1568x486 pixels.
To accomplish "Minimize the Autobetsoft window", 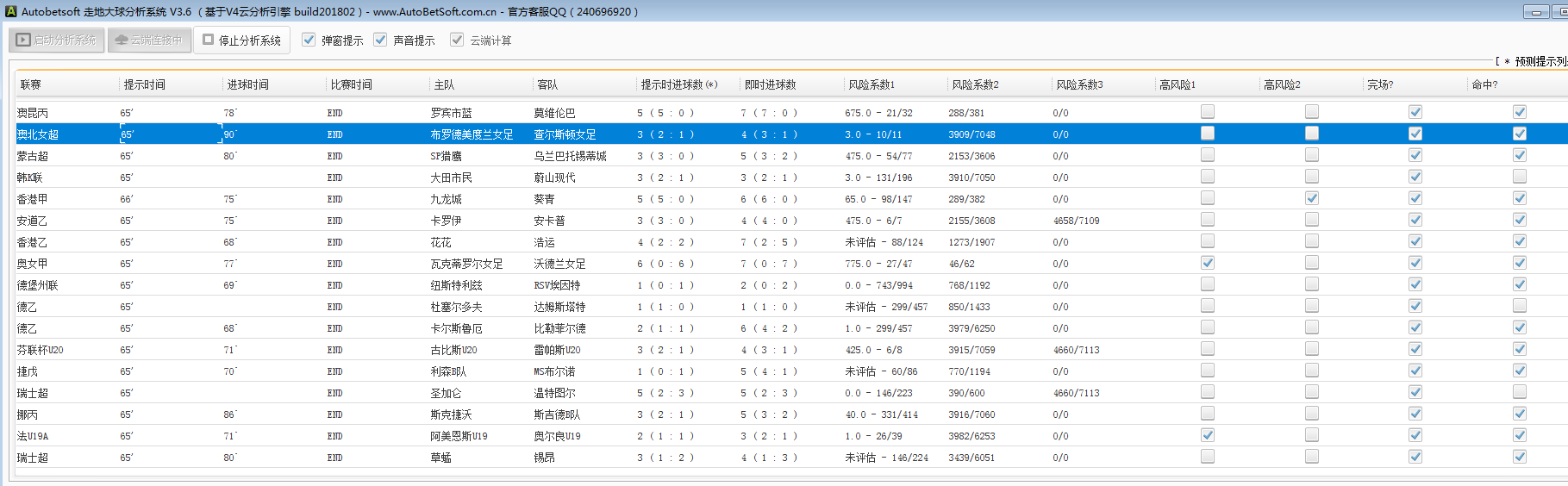I will point(1535,11).
